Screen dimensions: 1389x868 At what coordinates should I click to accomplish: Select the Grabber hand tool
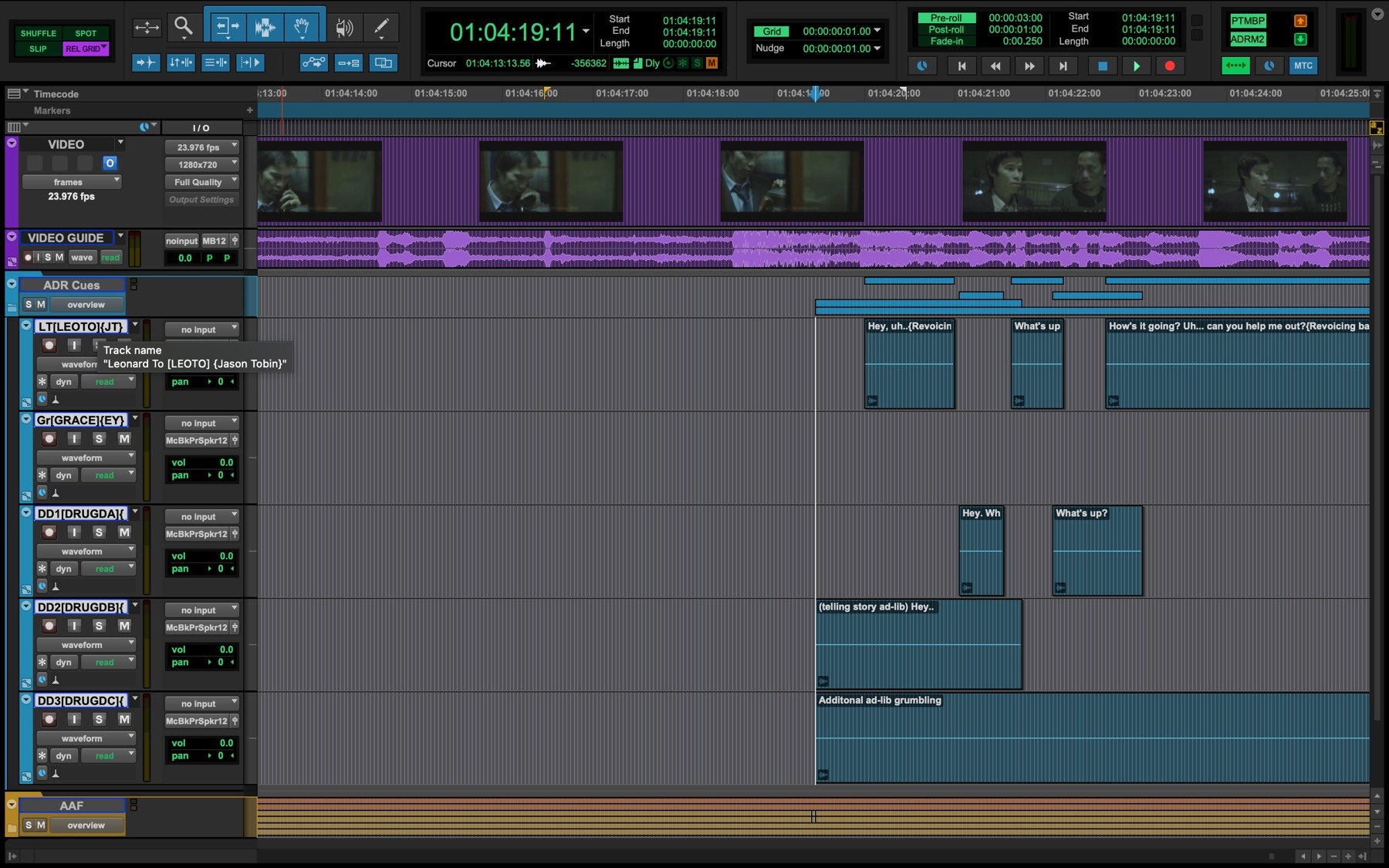pos(302,27)
